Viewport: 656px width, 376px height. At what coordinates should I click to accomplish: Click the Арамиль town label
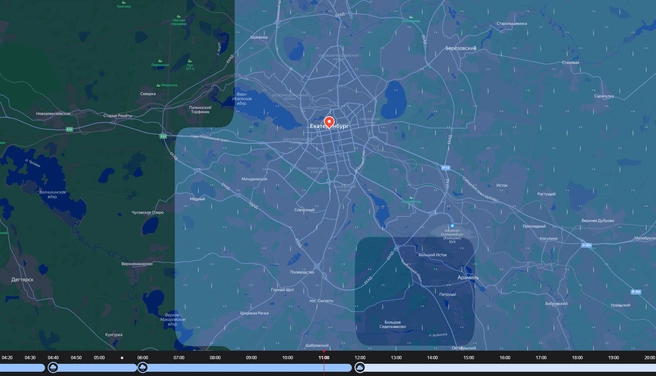click(468, 278)
